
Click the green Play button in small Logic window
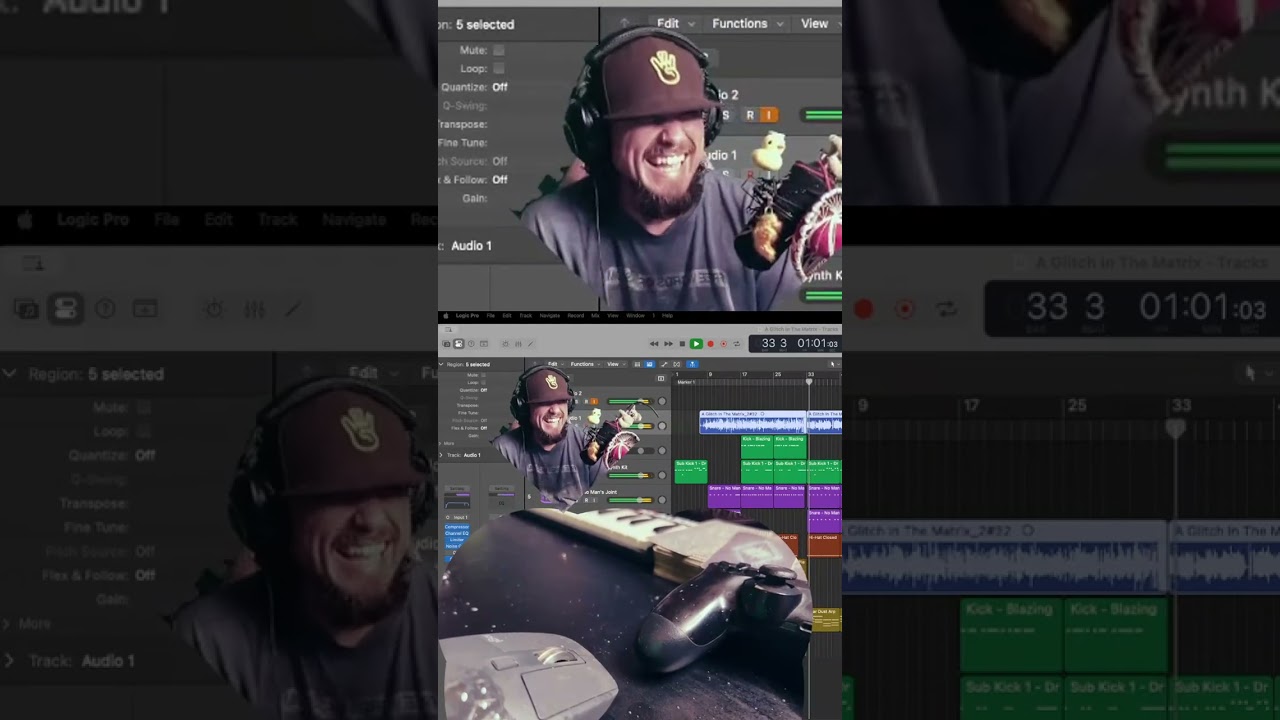tap(696, 343)
